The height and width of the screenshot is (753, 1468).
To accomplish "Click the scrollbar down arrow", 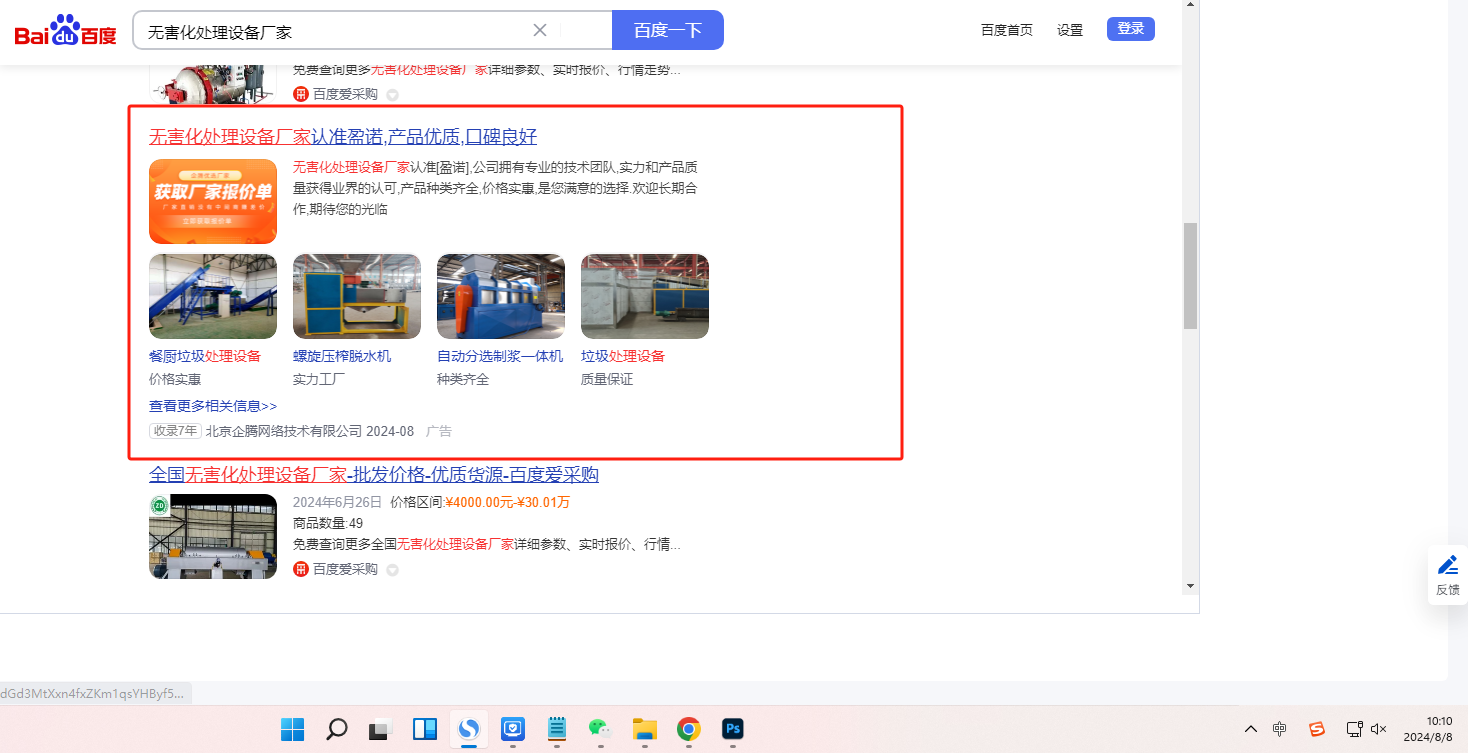I will point(1190,586).
